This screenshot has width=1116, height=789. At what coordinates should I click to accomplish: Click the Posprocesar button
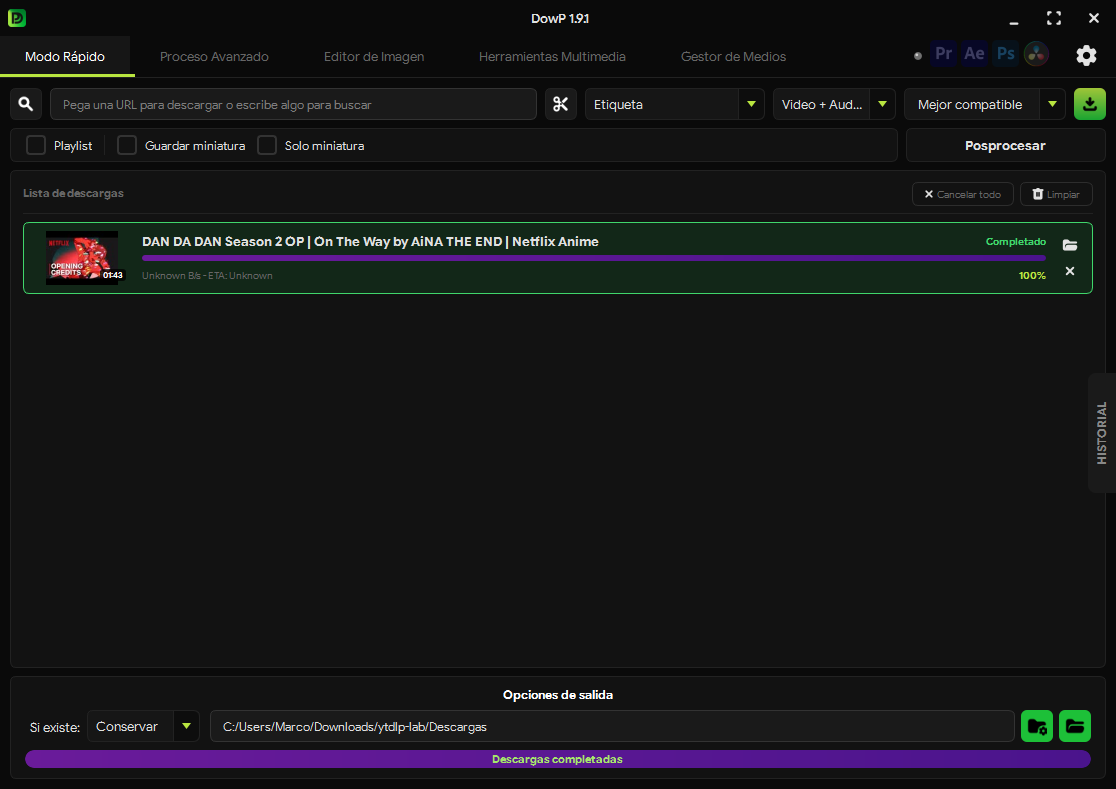click(x=1005, y=145)
